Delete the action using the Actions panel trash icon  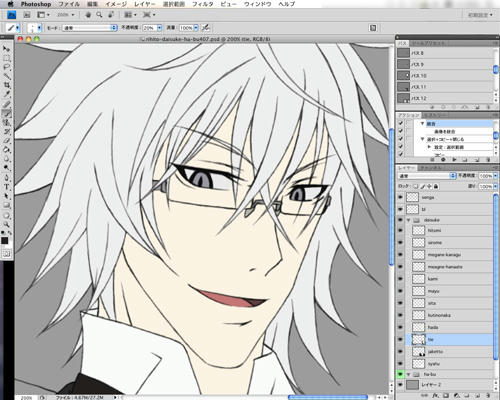488,160
